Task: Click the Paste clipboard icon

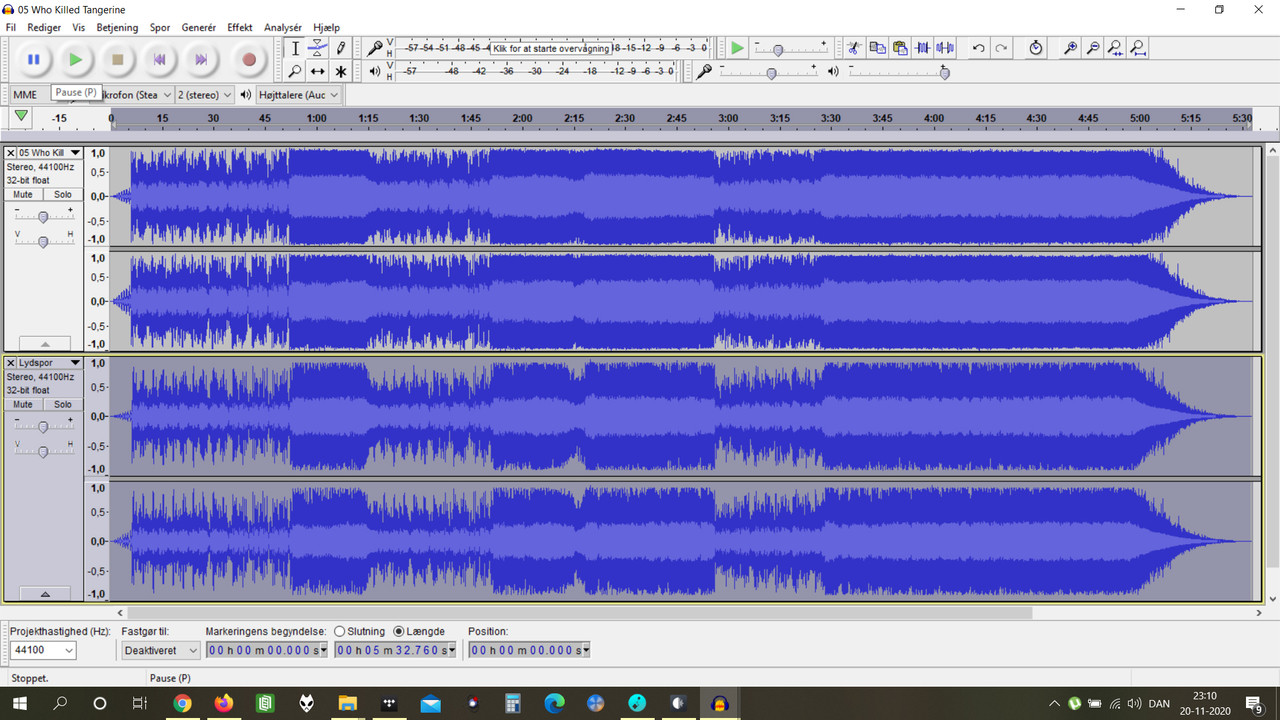Action: pos(900,48)
